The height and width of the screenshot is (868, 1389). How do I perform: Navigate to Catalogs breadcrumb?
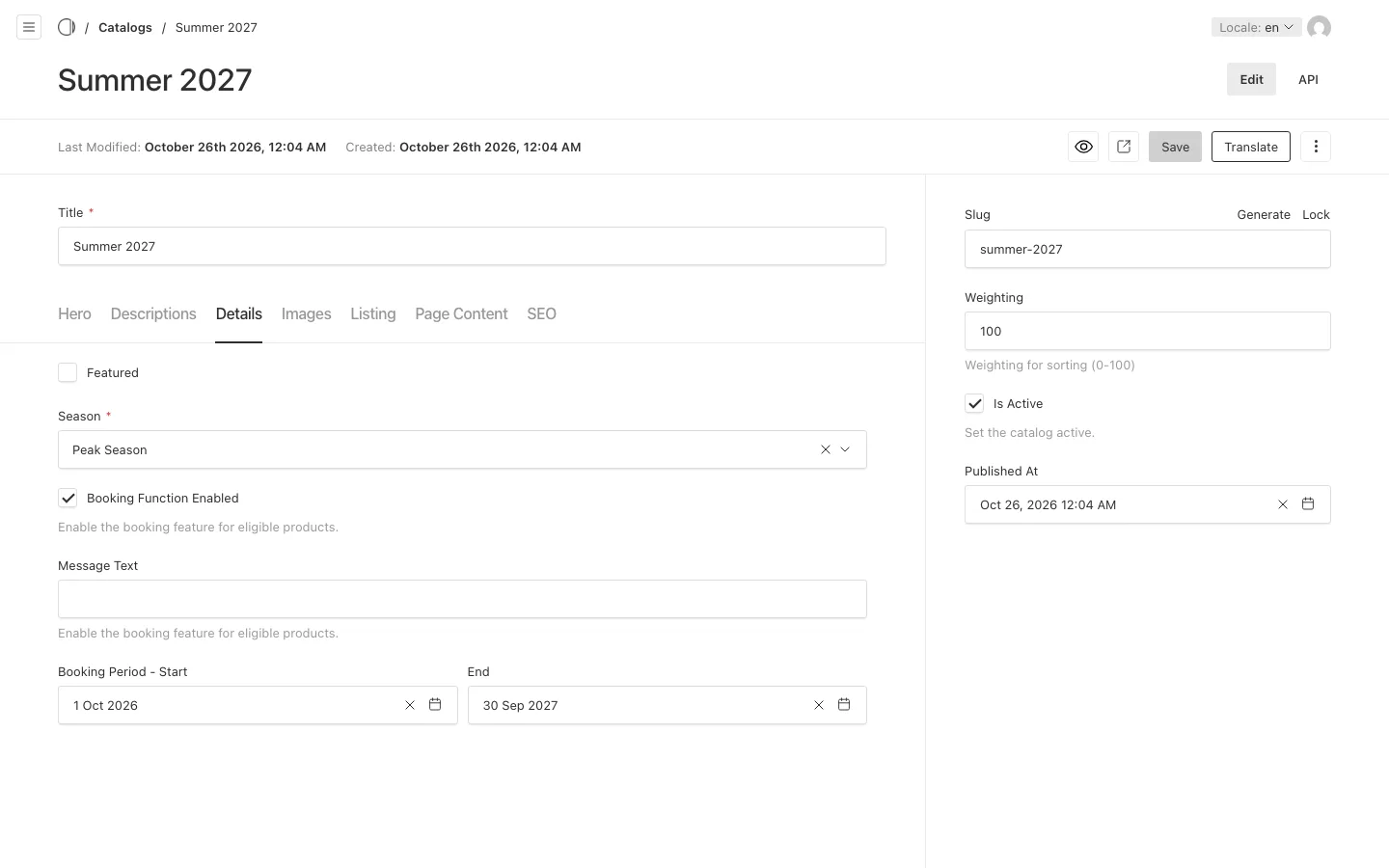pos(125,27)
